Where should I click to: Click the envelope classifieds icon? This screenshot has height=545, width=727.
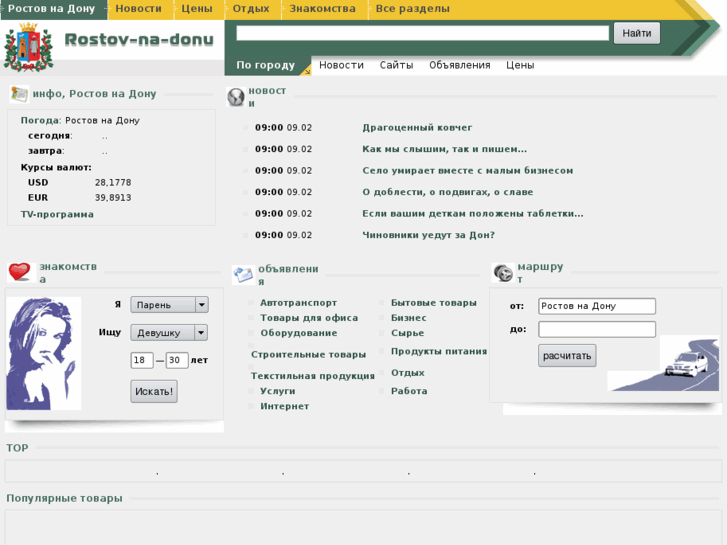click(x=243, y=275)
